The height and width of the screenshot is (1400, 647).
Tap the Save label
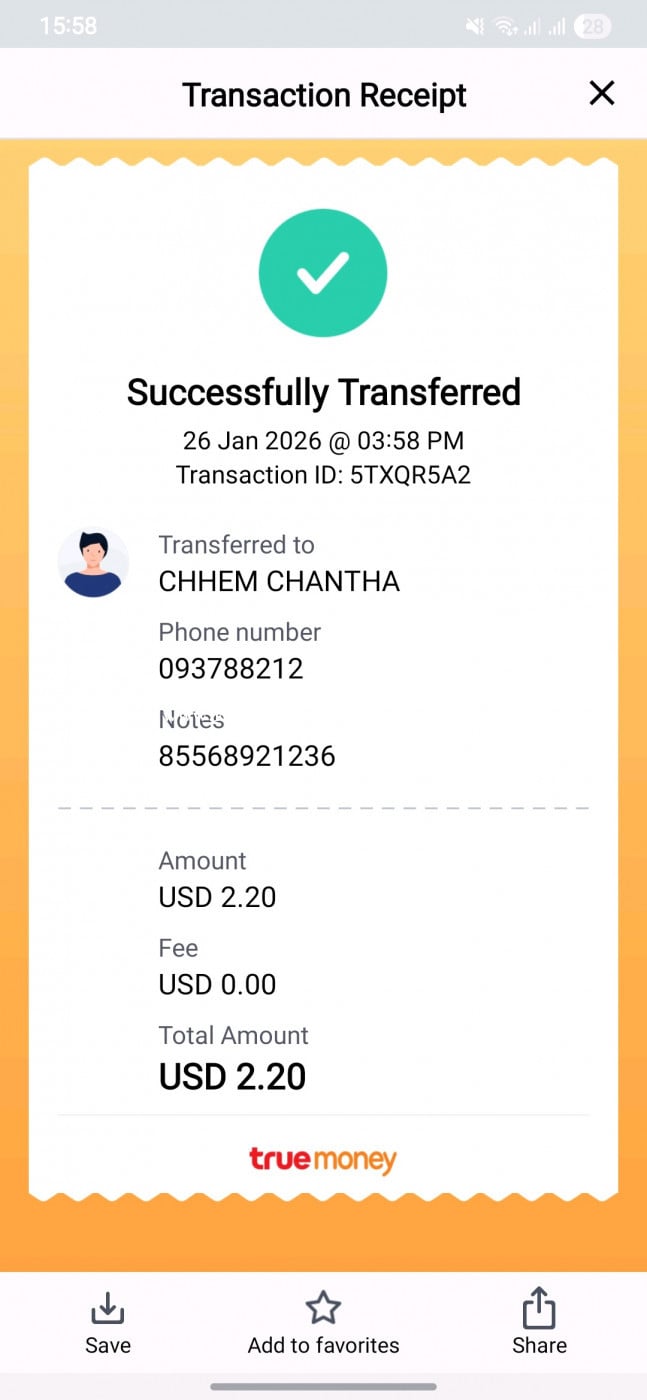[x=108, y=1345]
